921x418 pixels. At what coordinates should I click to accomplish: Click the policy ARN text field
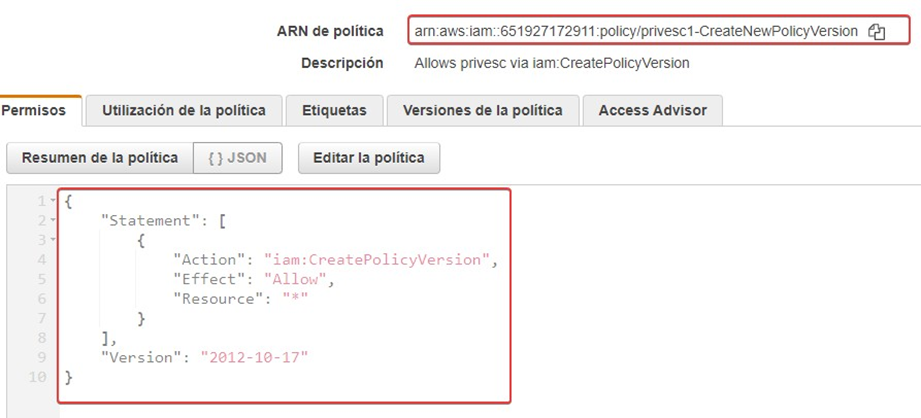[x=635, y=31]
